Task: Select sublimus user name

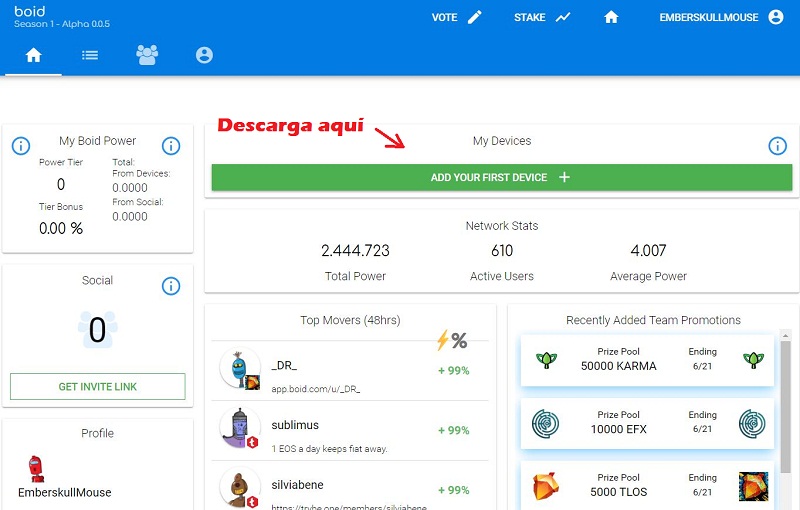Action: point(295,425)
